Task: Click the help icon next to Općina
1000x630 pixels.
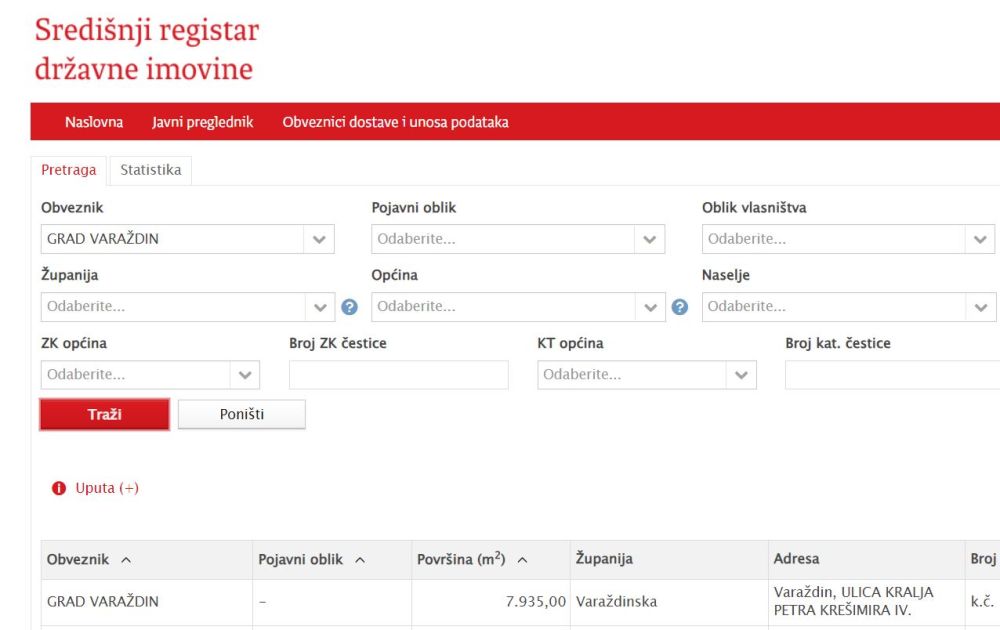Action: click(680, 307)
